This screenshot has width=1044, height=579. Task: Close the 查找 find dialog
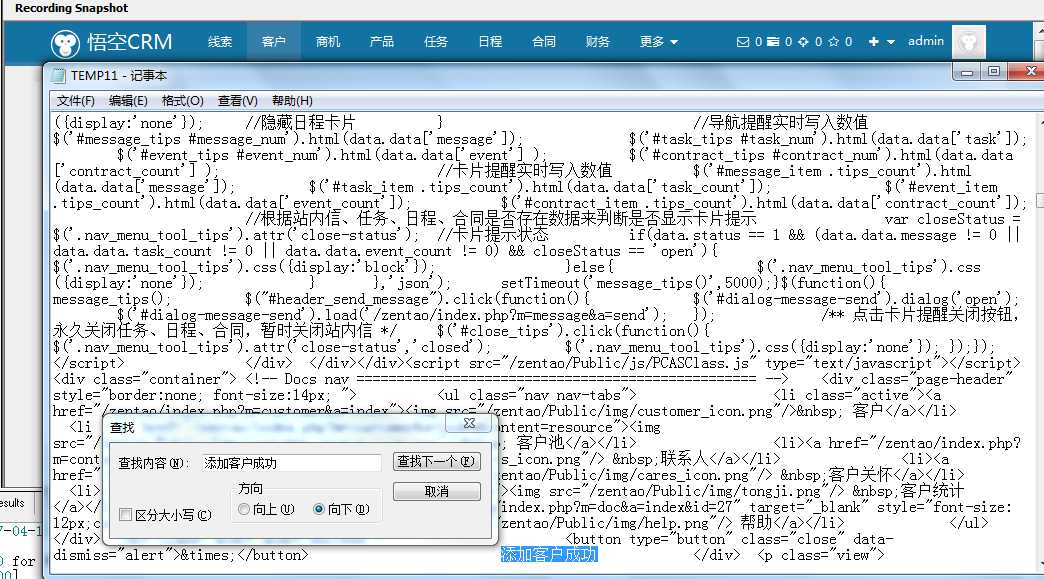(x=469, y=423)
